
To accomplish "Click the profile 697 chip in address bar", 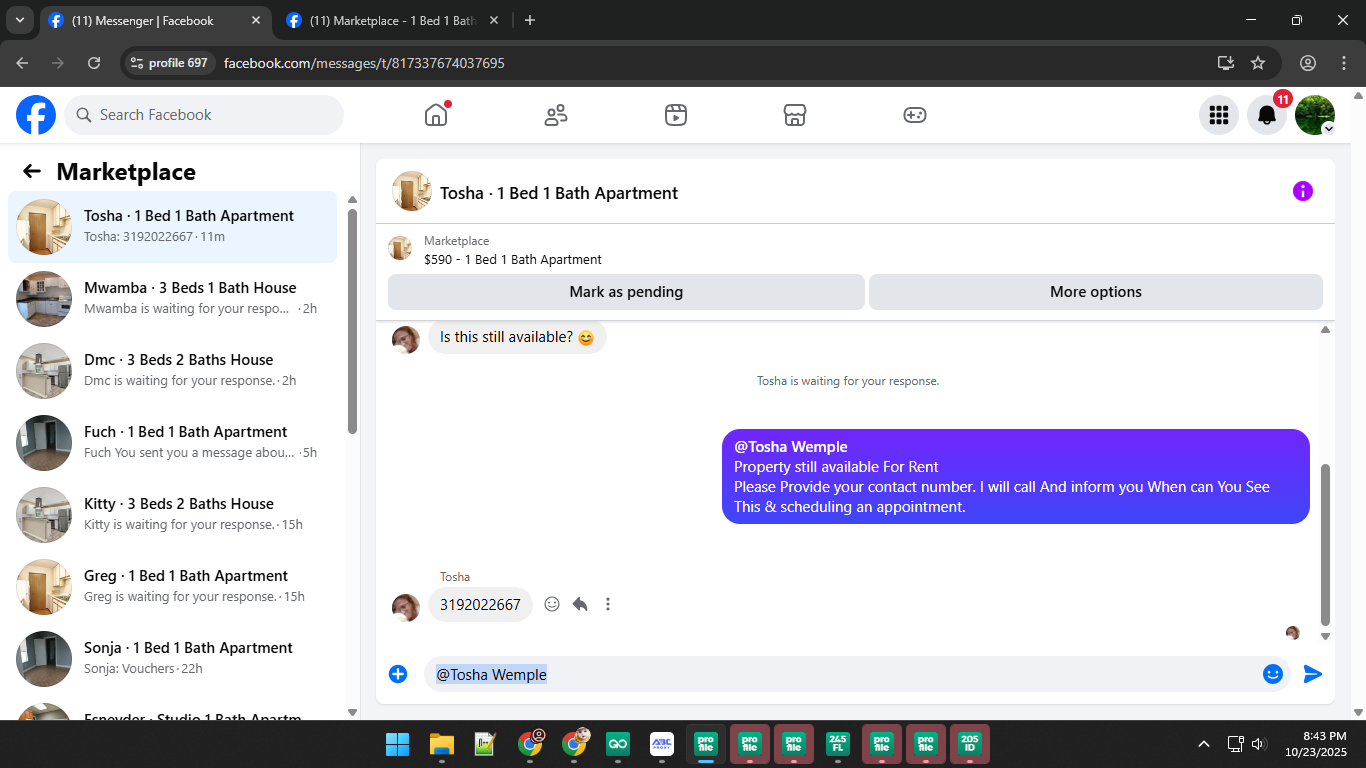I will coord(169,63).
